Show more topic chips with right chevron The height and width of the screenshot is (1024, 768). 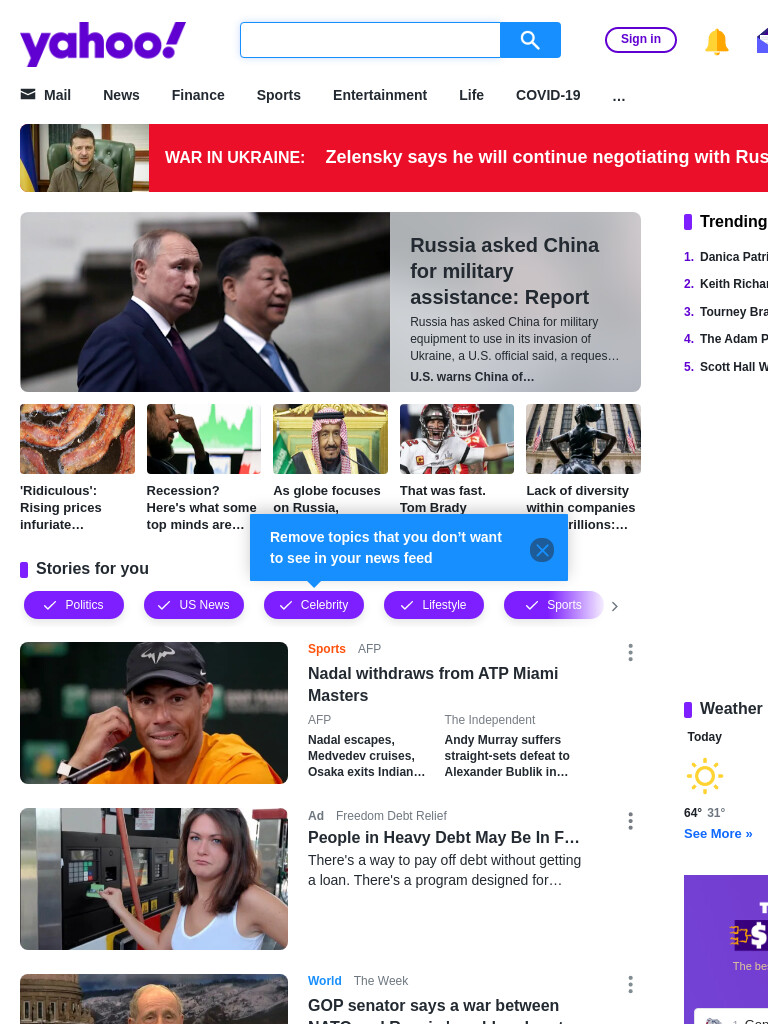pyautogui.click(x=615, y=606)
